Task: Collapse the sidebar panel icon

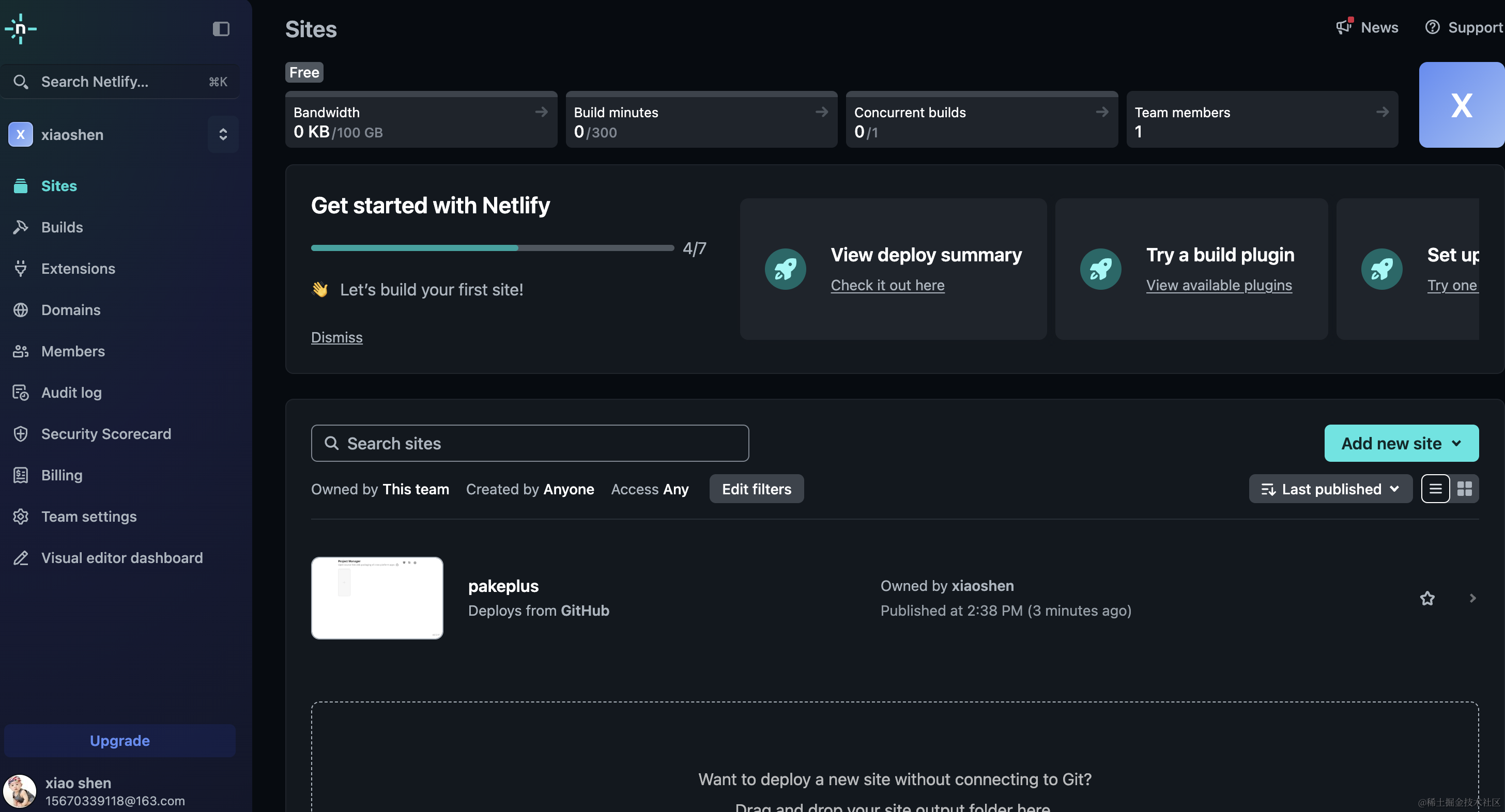Action: (221, 28)
